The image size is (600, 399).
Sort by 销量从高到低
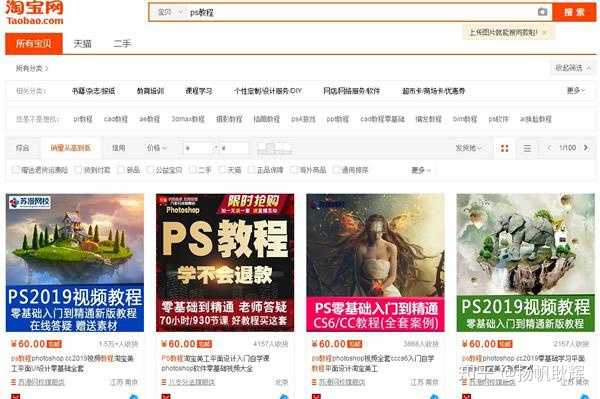point(70,148)
